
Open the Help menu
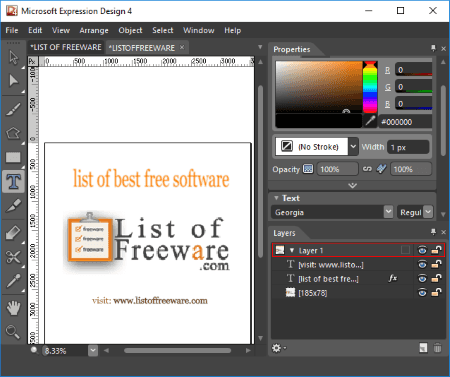(232, 30)
